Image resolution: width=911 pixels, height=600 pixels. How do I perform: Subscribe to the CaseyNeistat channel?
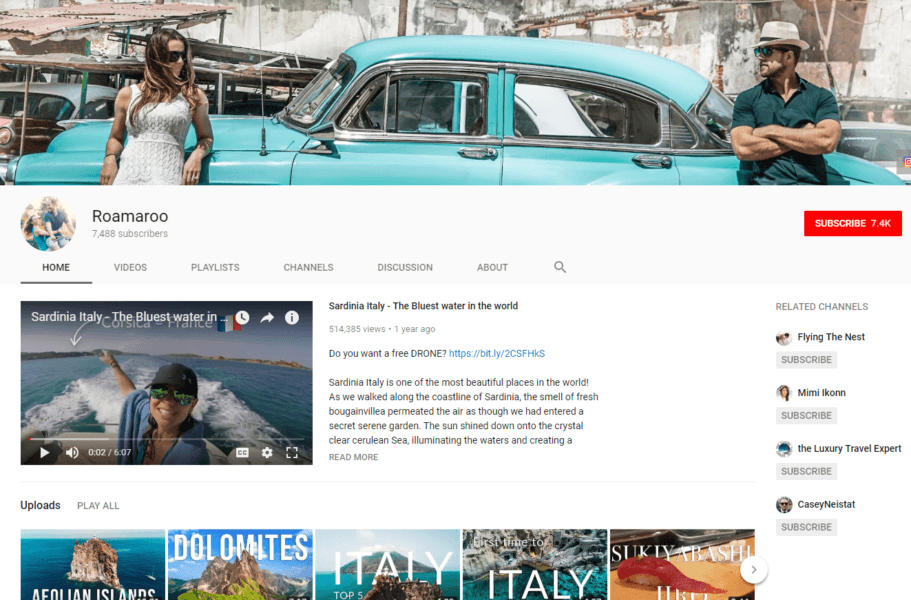click(806, 527)
